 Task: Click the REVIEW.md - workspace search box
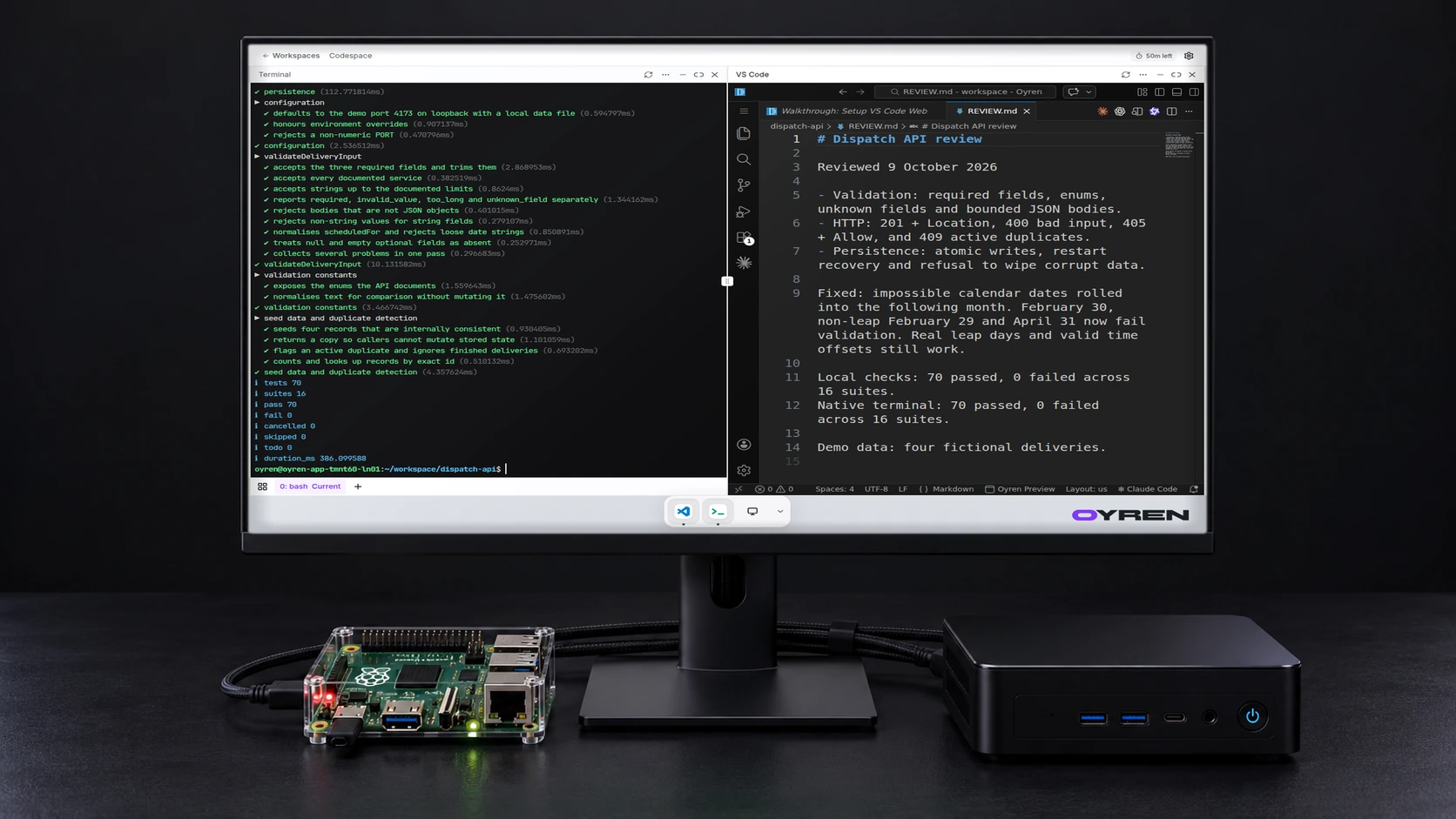click(966, 91)
